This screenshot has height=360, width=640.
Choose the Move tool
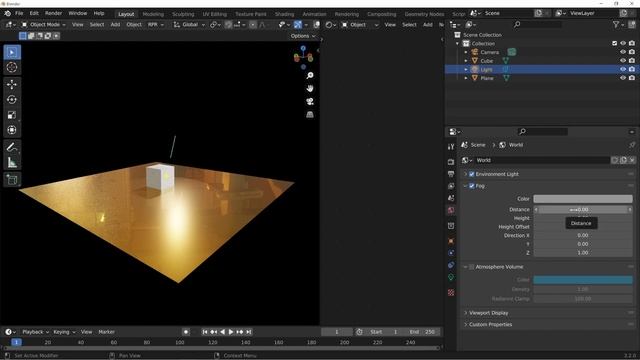pos(12,84)
